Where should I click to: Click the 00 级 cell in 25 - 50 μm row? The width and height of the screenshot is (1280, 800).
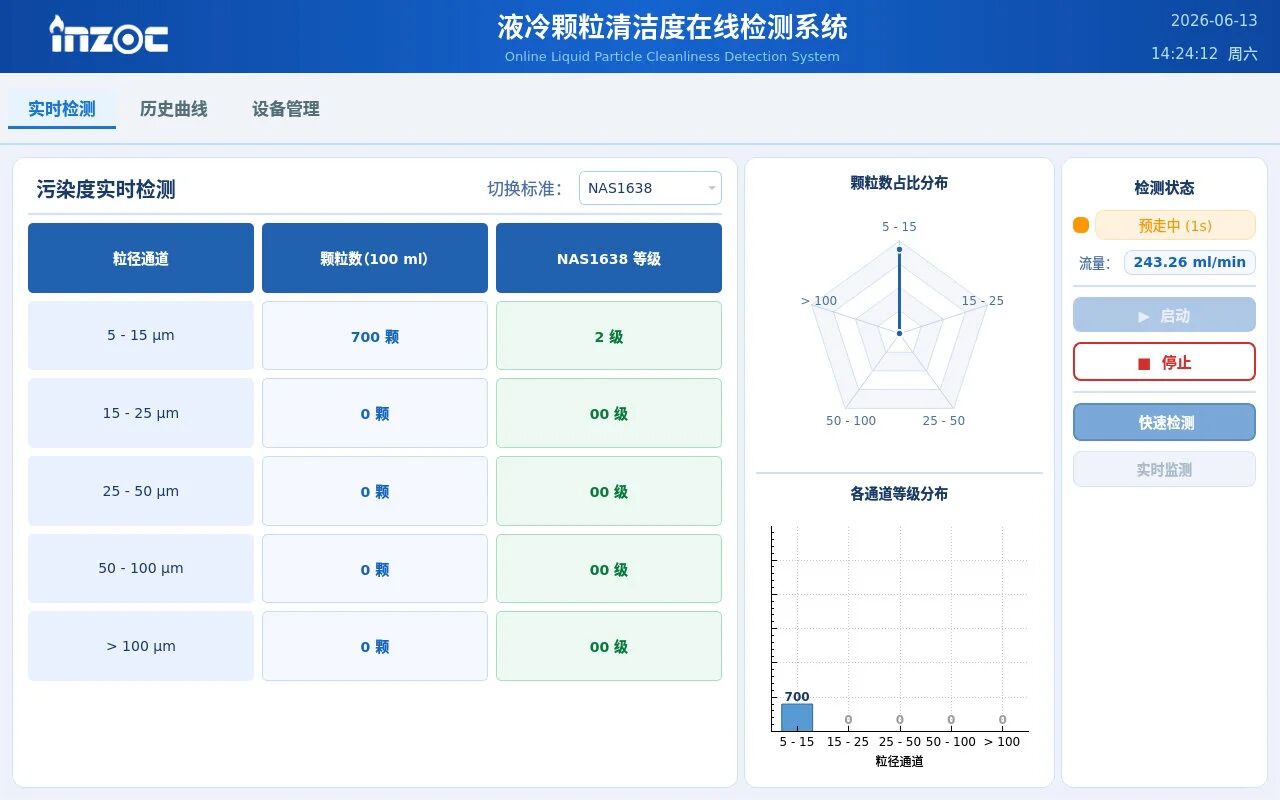tap(609, 491)
